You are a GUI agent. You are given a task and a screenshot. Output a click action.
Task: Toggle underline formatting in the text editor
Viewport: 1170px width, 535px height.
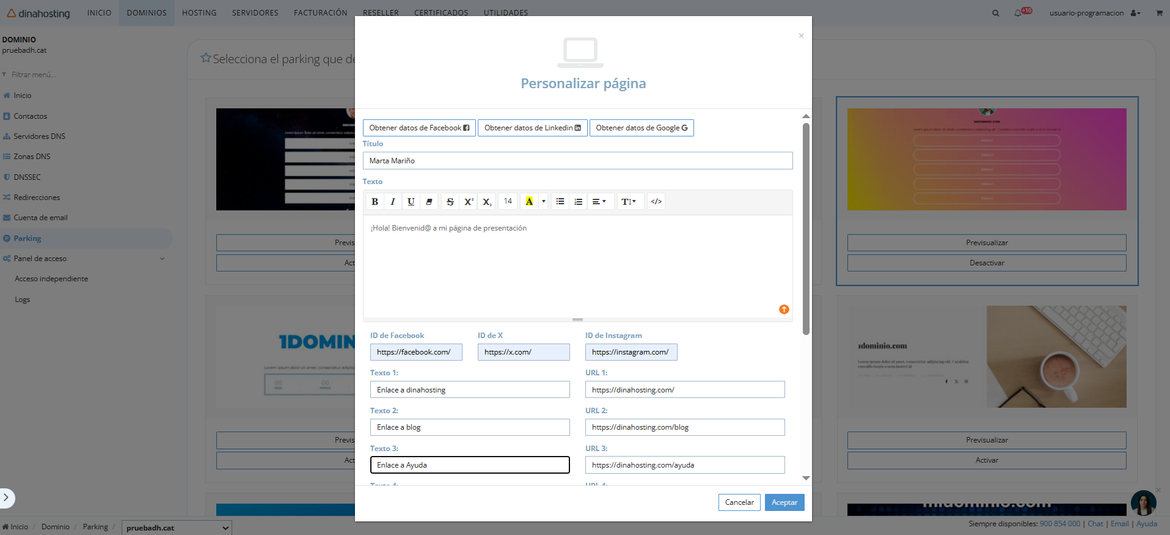click(x=411, y=201)
